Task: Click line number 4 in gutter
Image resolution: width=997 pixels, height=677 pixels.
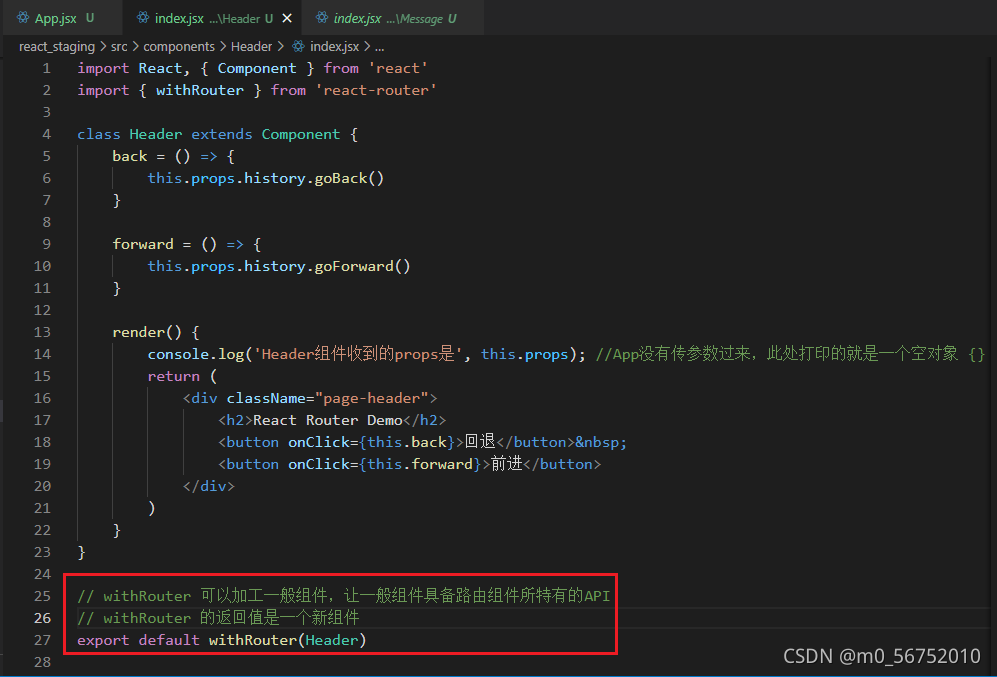Action: pos(46,134)
